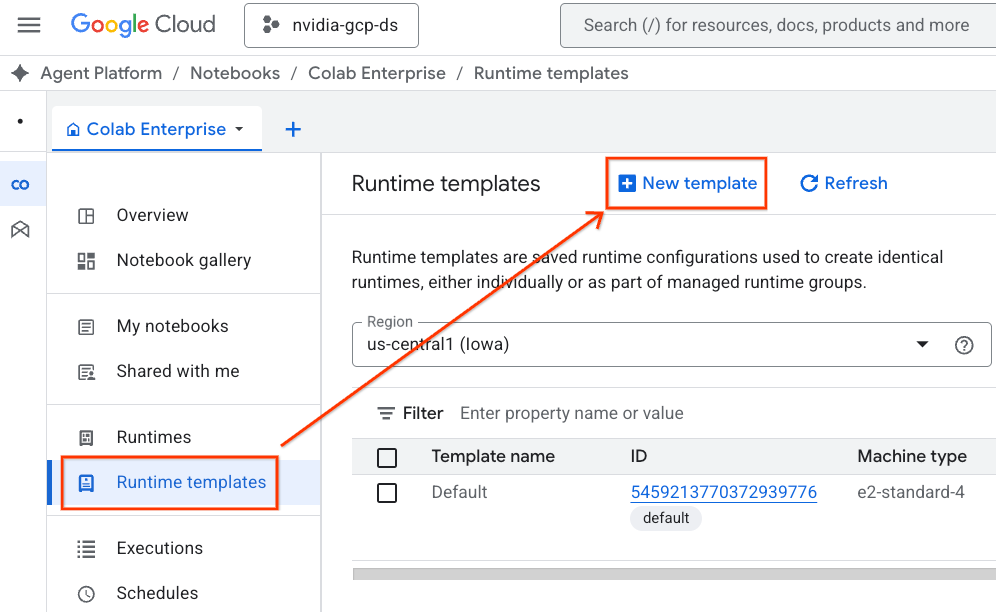The width and height of the screenshot is (996, 612).
Task: Open template ID 5459213770372939776 link
Action: pos(723,493)
